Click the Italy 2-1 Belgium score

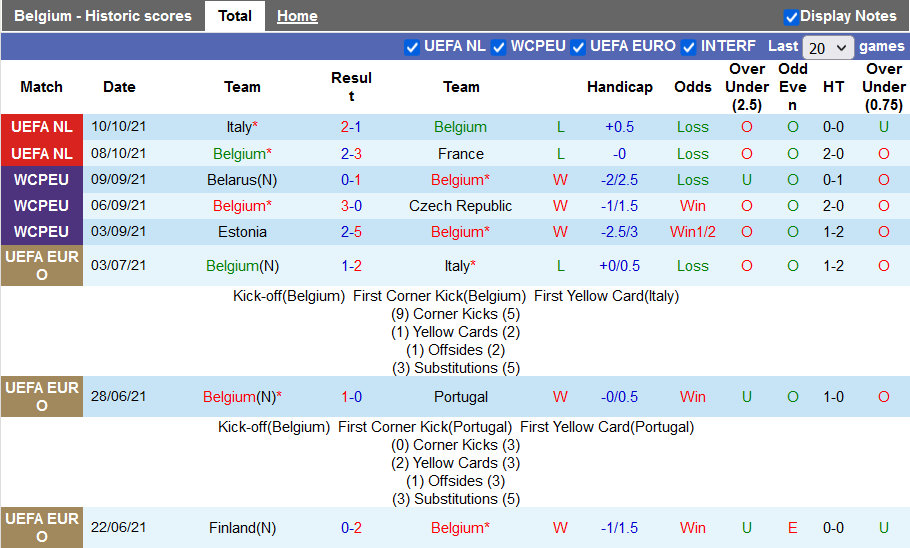[351, 127]
